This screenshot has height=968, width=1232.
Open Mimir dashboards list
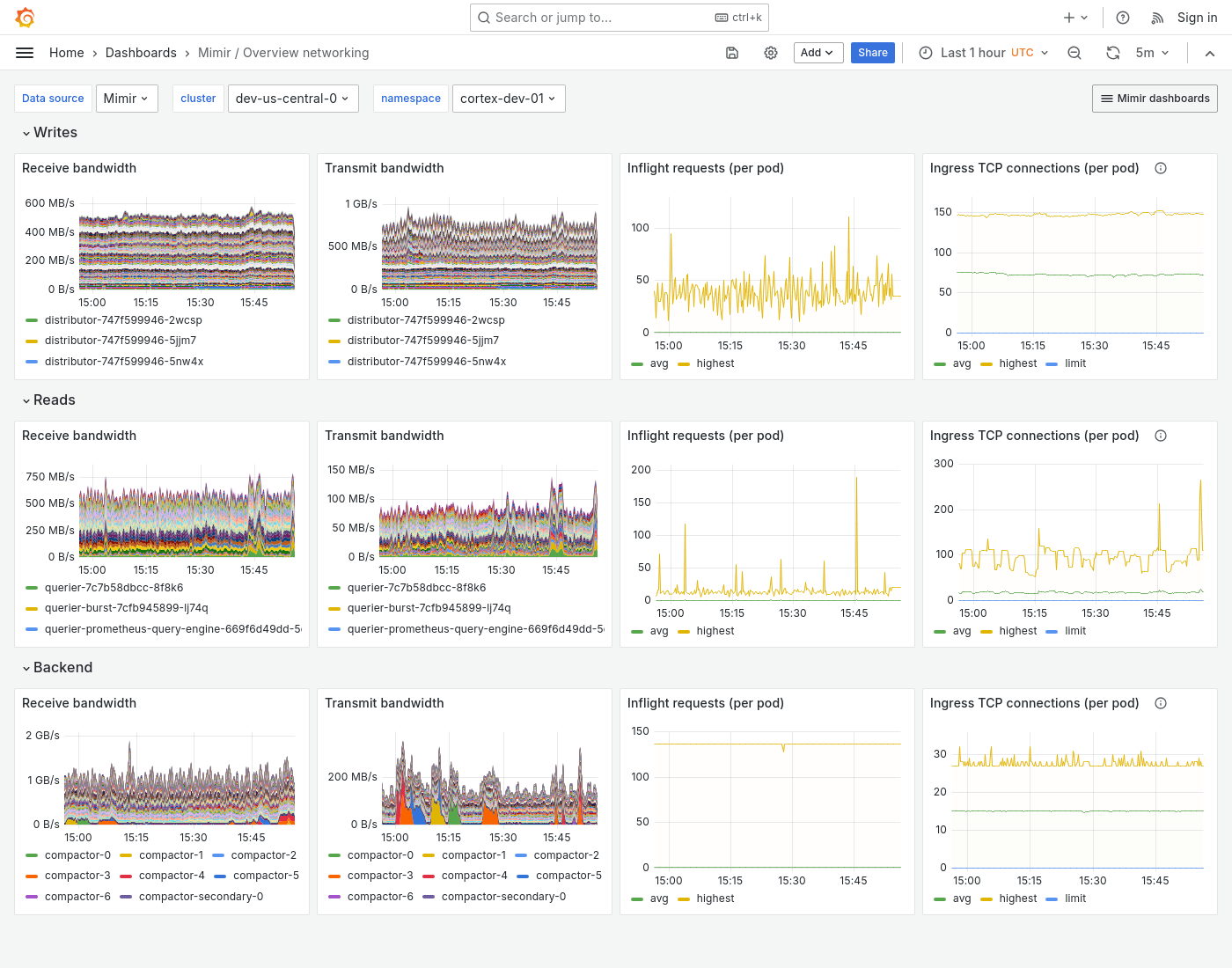(1155, 98)
